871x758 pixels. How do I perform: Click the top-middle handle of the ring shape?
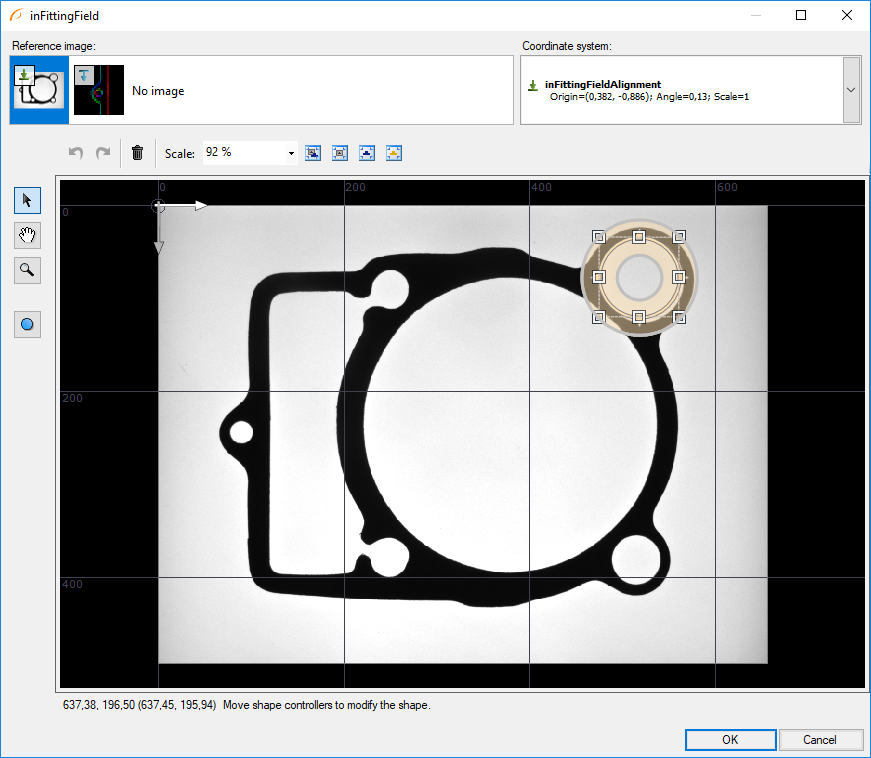639,237
